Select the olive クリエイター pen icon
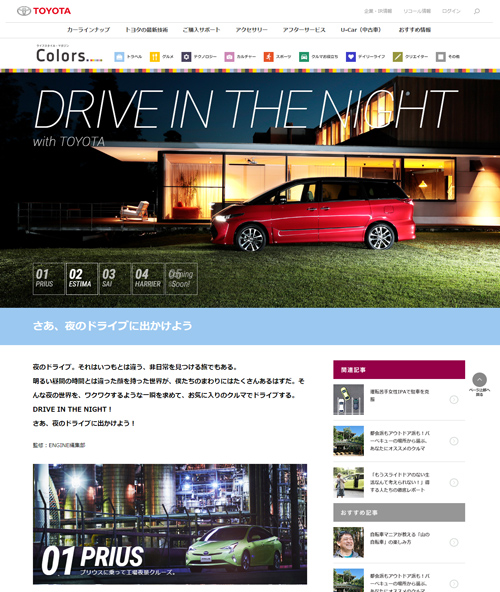 point(398,57)
